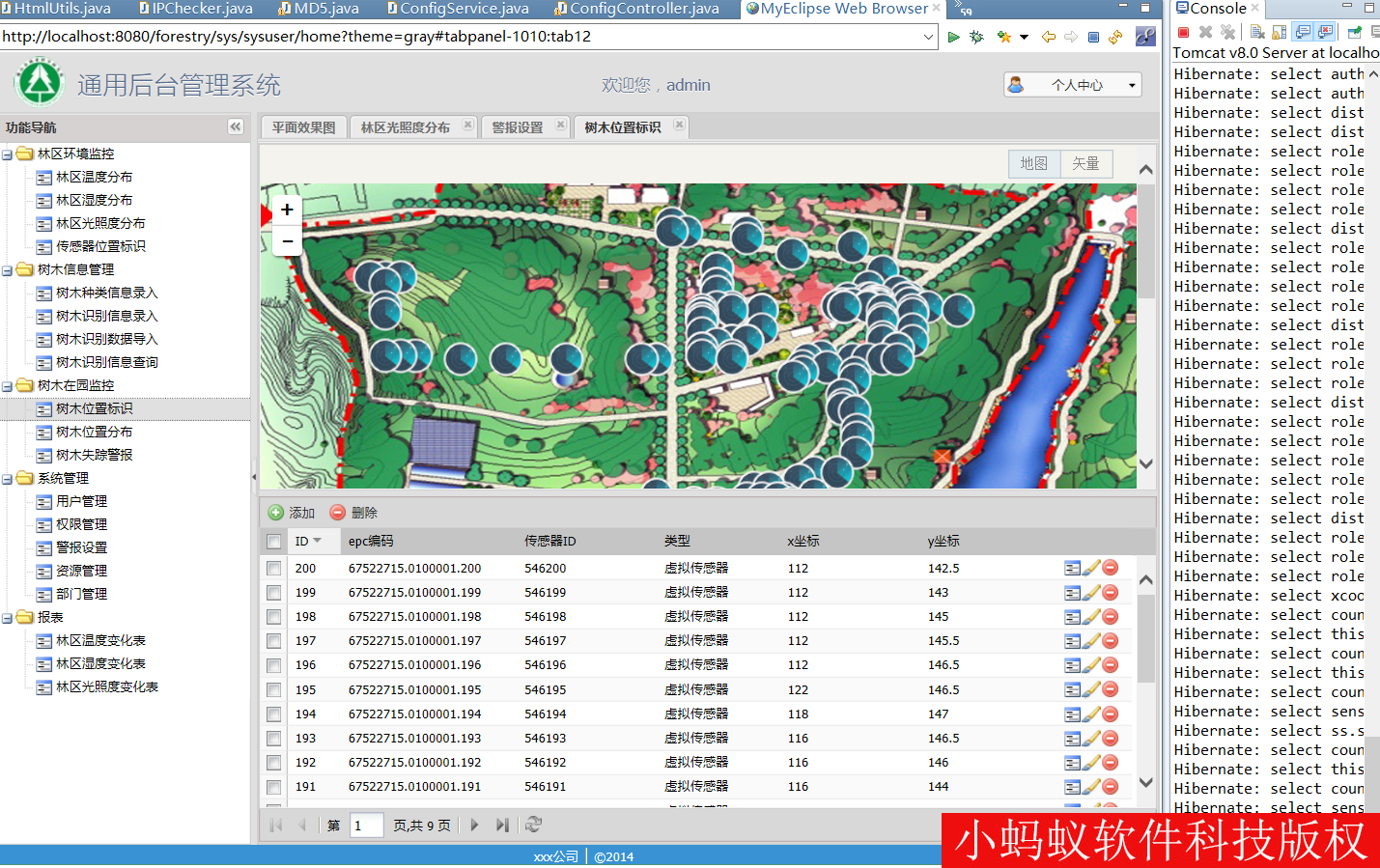Image resolution: width=1380 pixels, height=868 pixels.
Task: Toggle the select-all header checkbox
Action: click(274, 542)
